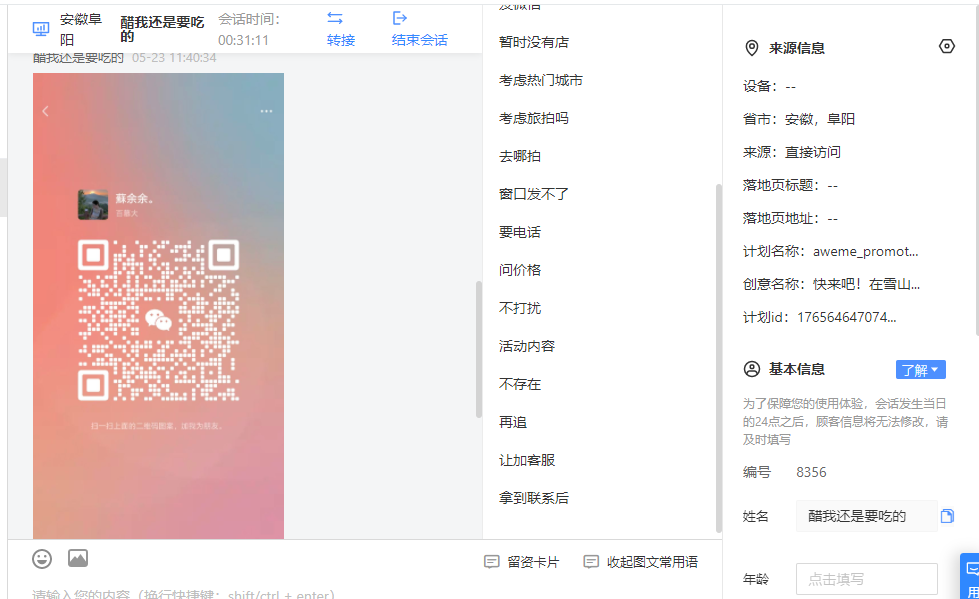Select quick phrase 考虑热门城市

click(541, 80)
